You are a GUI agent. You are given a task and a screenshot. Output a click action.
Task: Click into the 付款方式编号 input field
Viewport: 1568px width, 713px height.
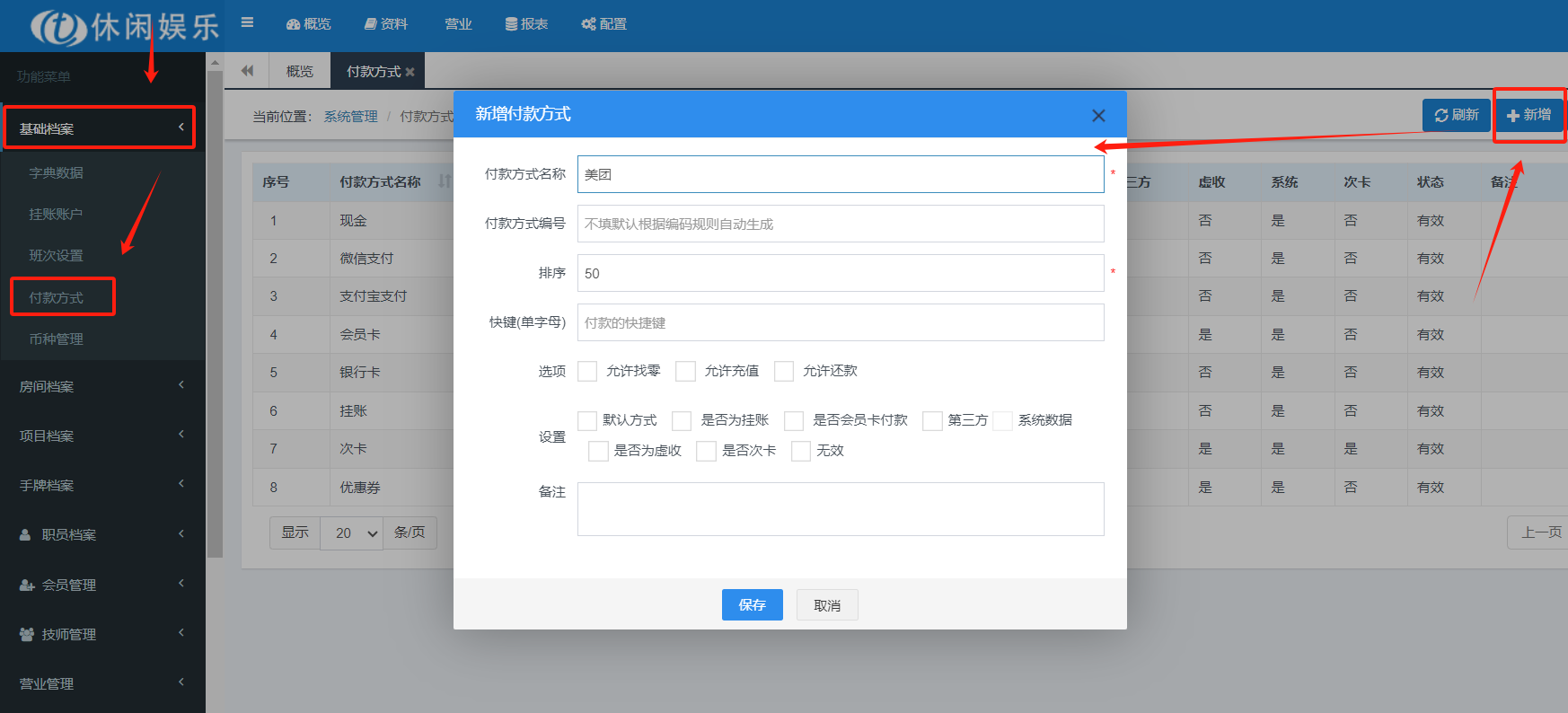(x=840, y=224)
